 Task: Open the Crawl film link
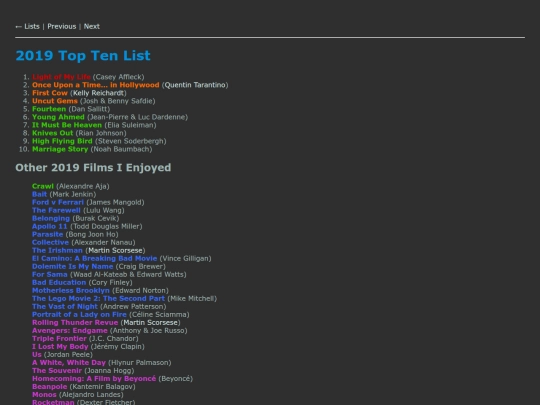click(43, 186)
